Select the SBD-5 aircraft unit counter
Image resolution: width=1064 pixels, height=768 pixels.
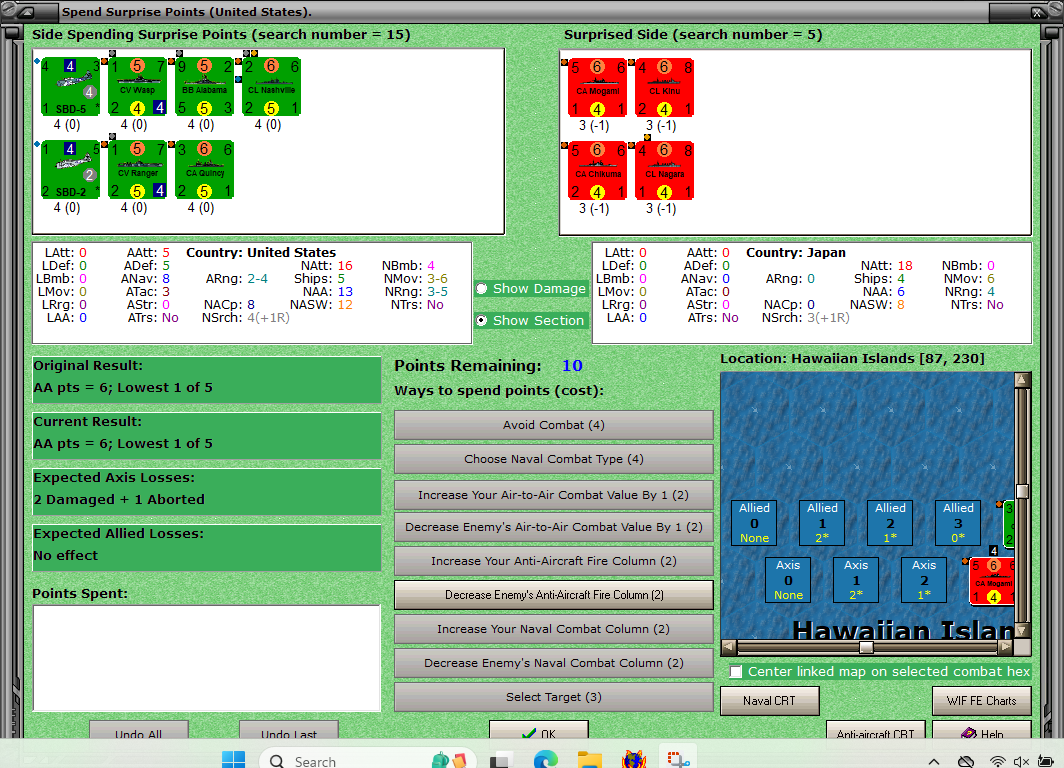(x=70, y=87)
